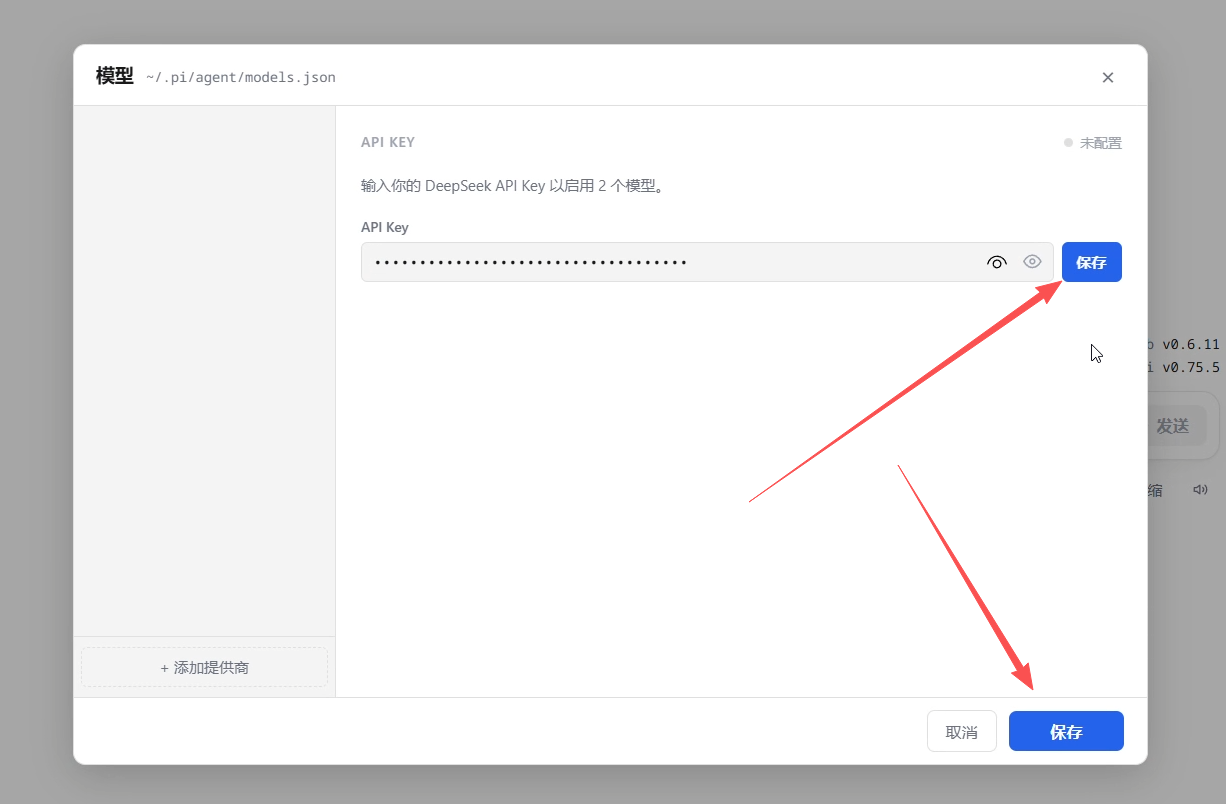Click the 输入你的 DeepSeek API Key instruction text
This screenshot has height=804, width=1226.
point(513,186)
